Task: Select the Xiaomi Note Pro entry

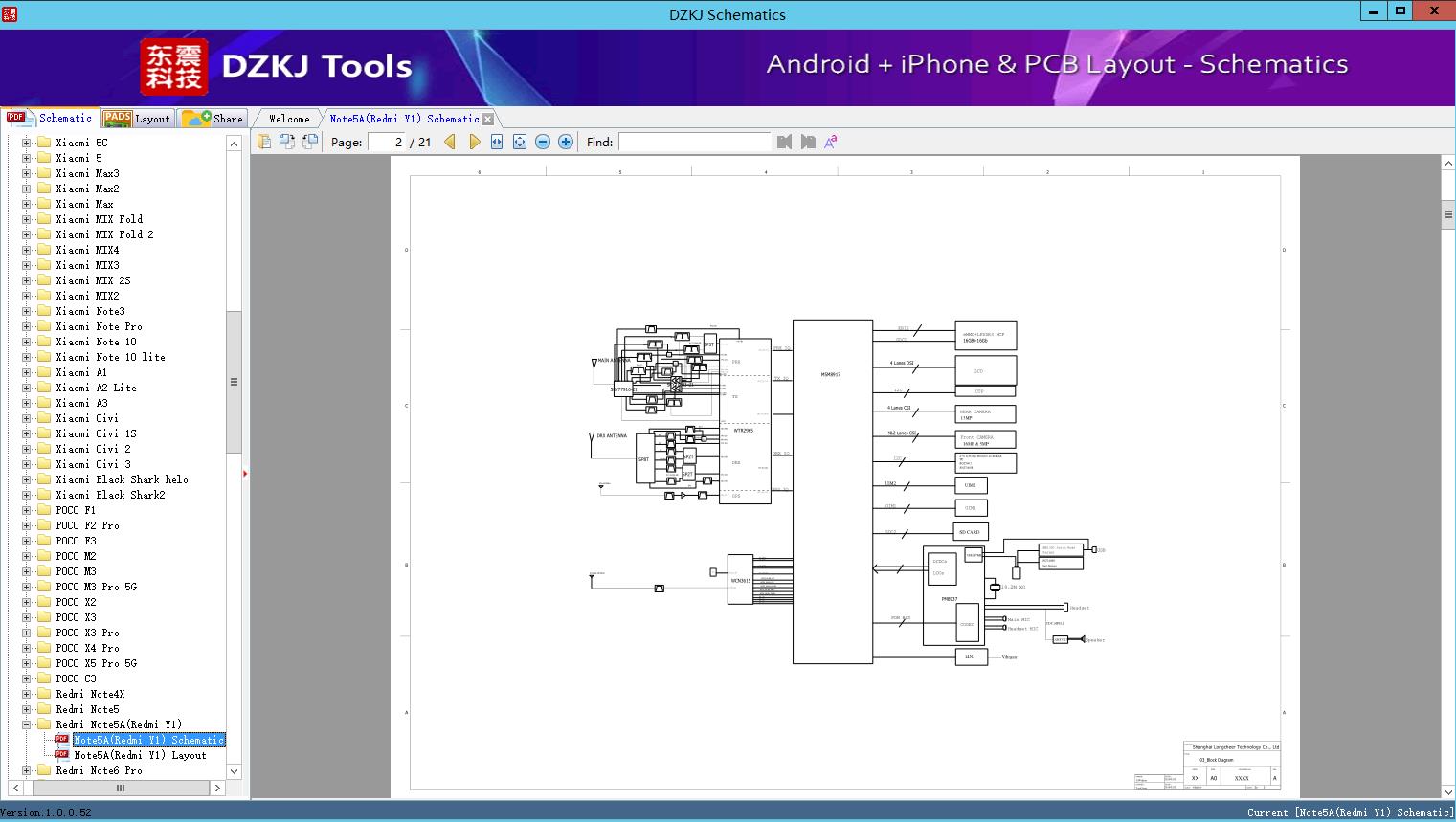Action: pos(99,326)
